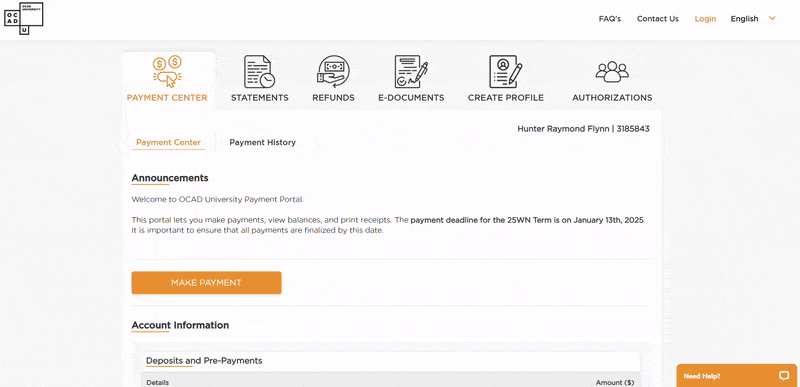The height and width of the screenshot is (387, 800).
Task: Click the Details column header
Action: (158, 382)
